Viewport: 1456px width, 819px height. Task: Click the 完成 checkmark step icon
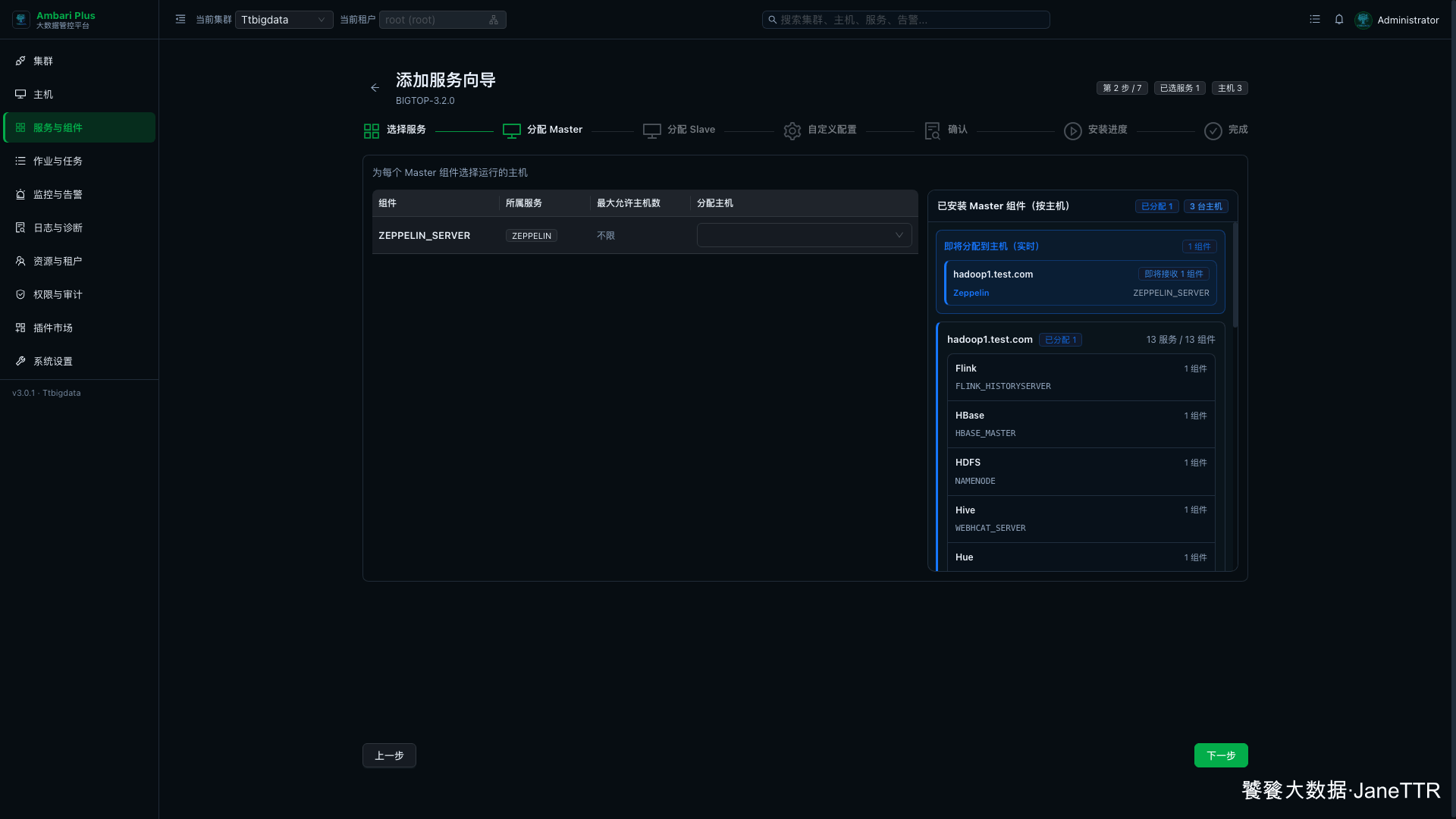(x=1213, y=131)
